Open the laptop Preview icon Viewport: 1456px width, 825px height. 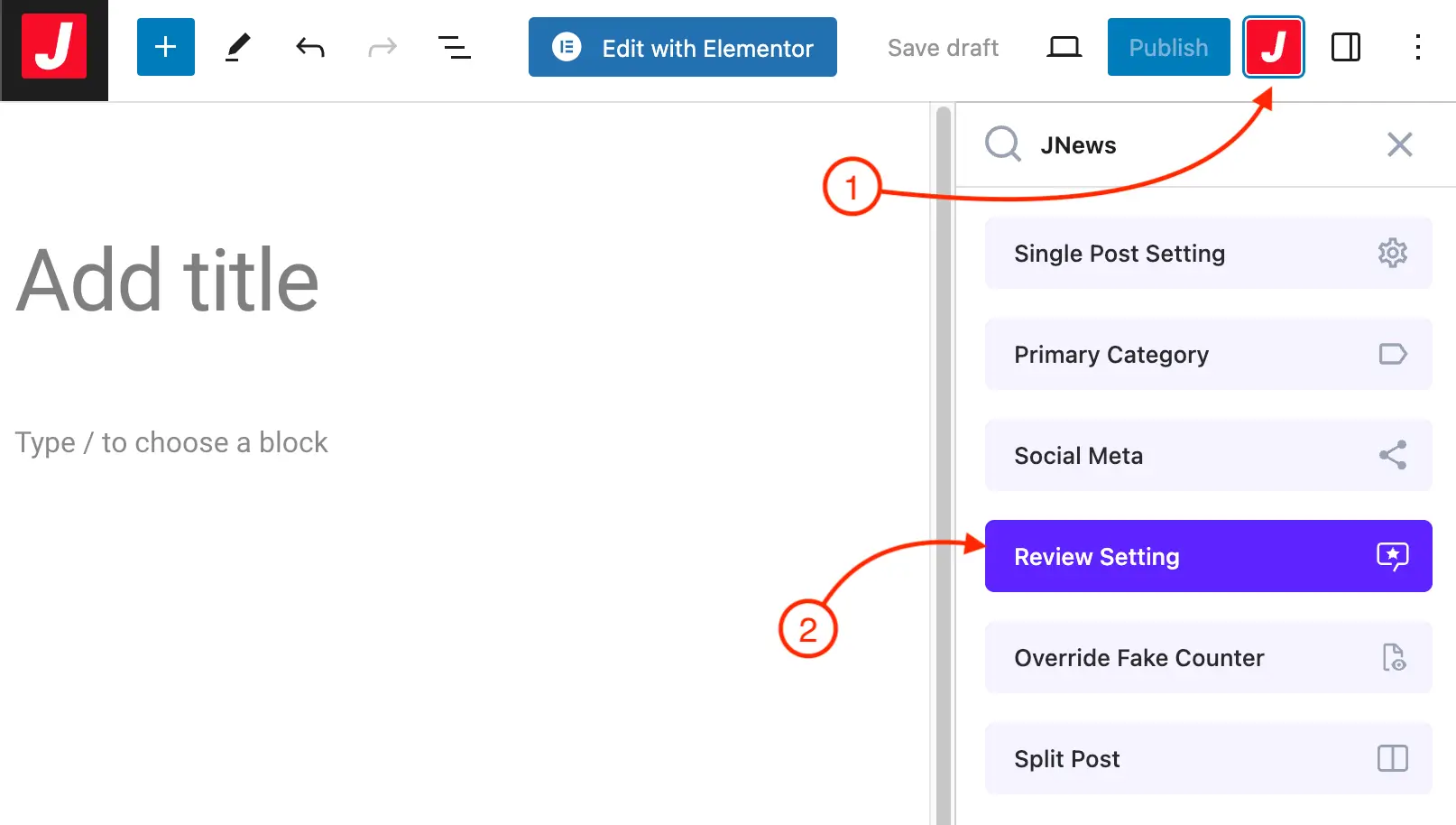[1064, 47]
